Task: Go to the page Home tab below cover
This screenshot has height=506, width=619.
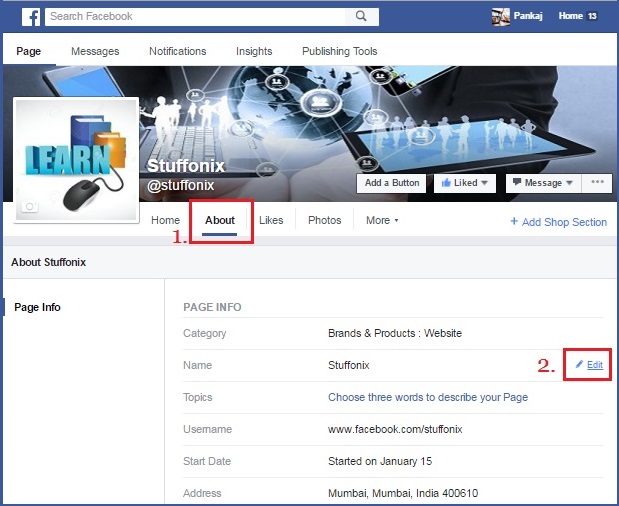Action: click(165, 220)
